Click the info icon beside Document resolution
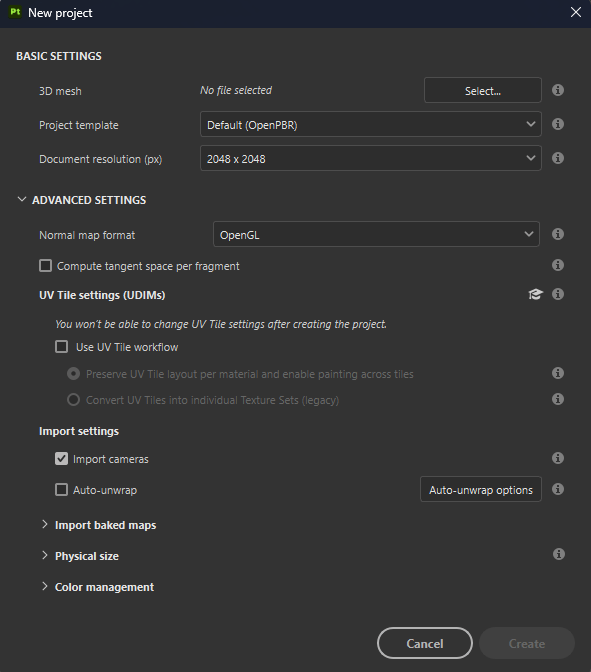Image resolution: width=591 pixels, height=672 pixels. [x=558, y=158]
